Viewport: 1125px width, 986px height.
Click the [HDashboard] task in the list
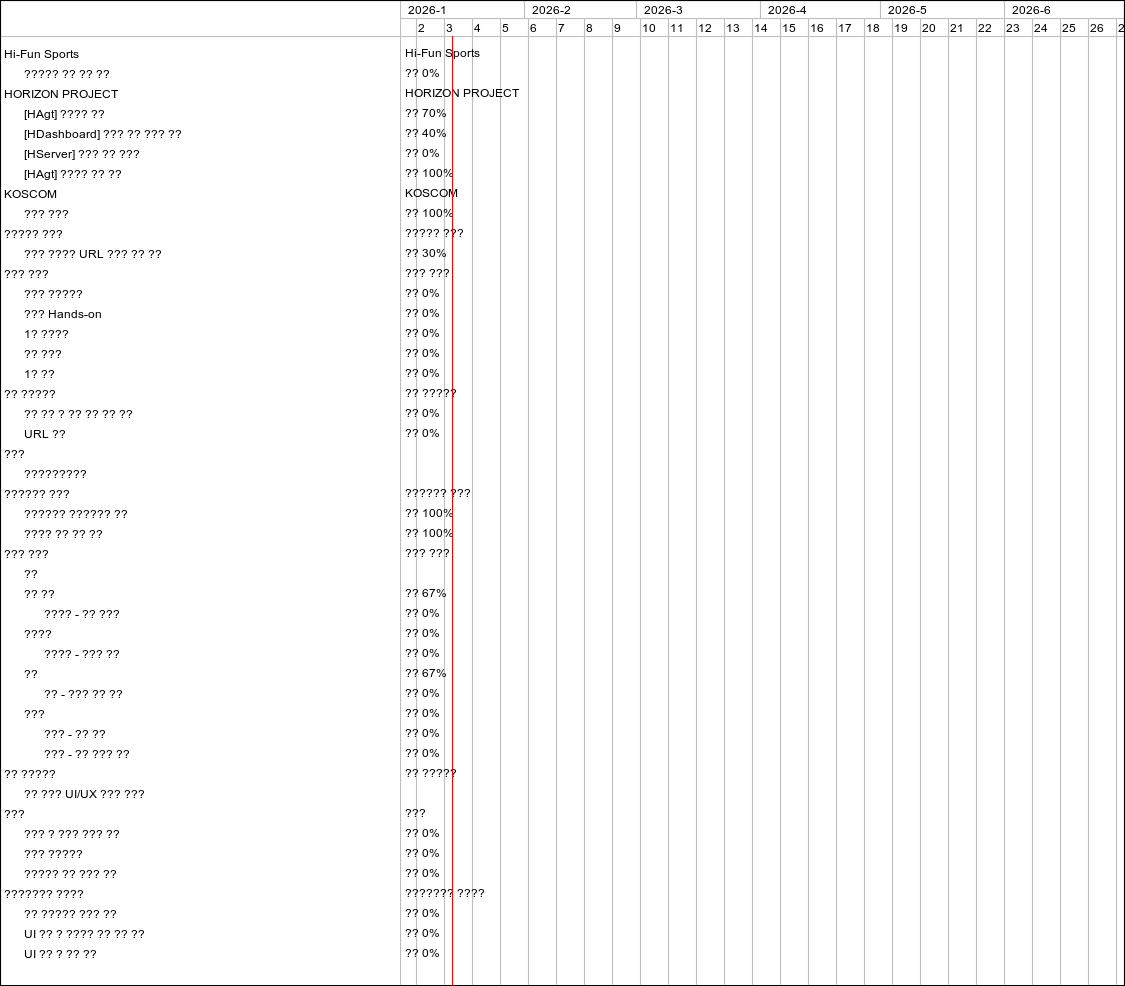(x=102, y=134)
